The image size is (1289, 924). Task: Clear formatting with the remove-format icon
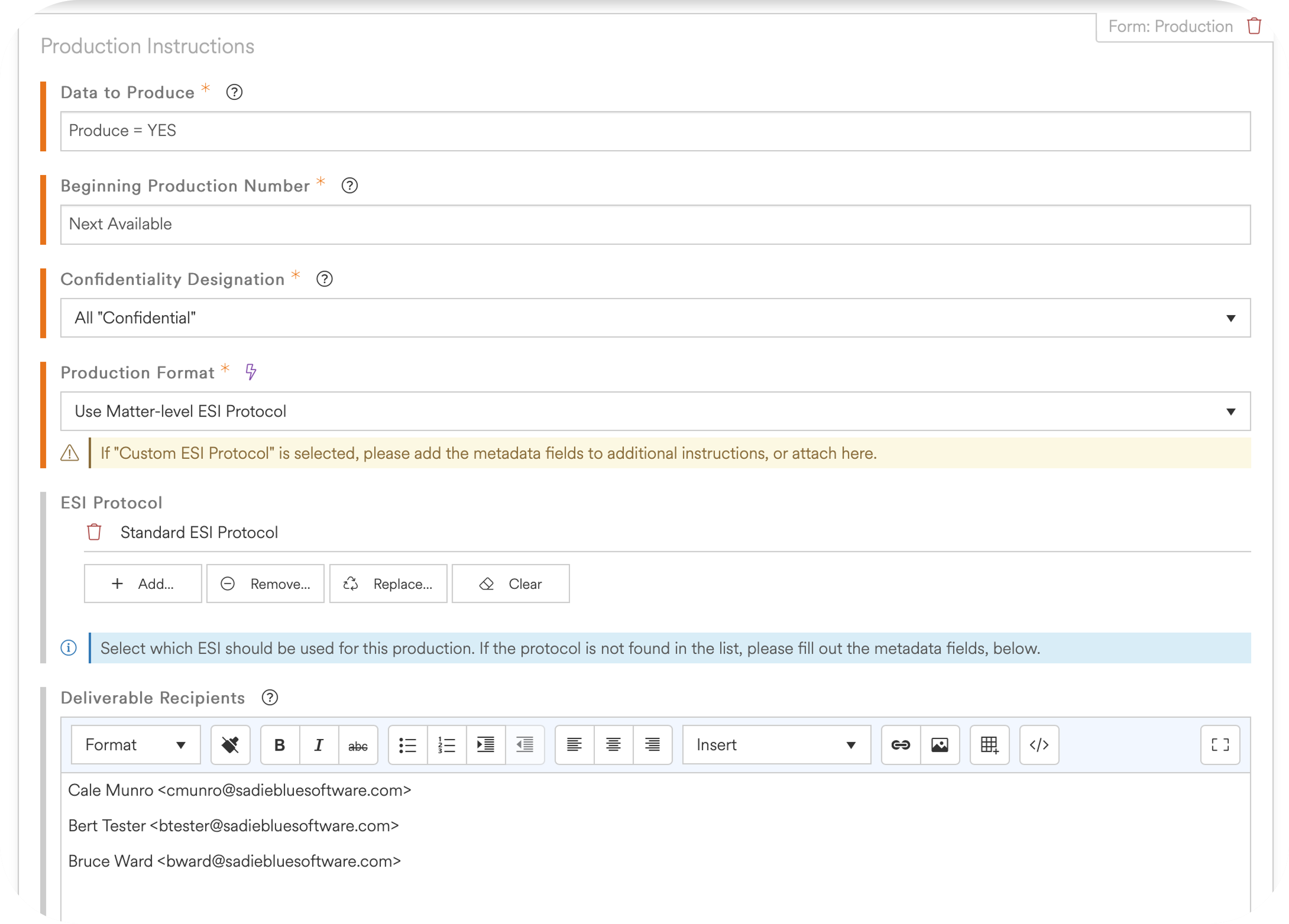point(230,745)
